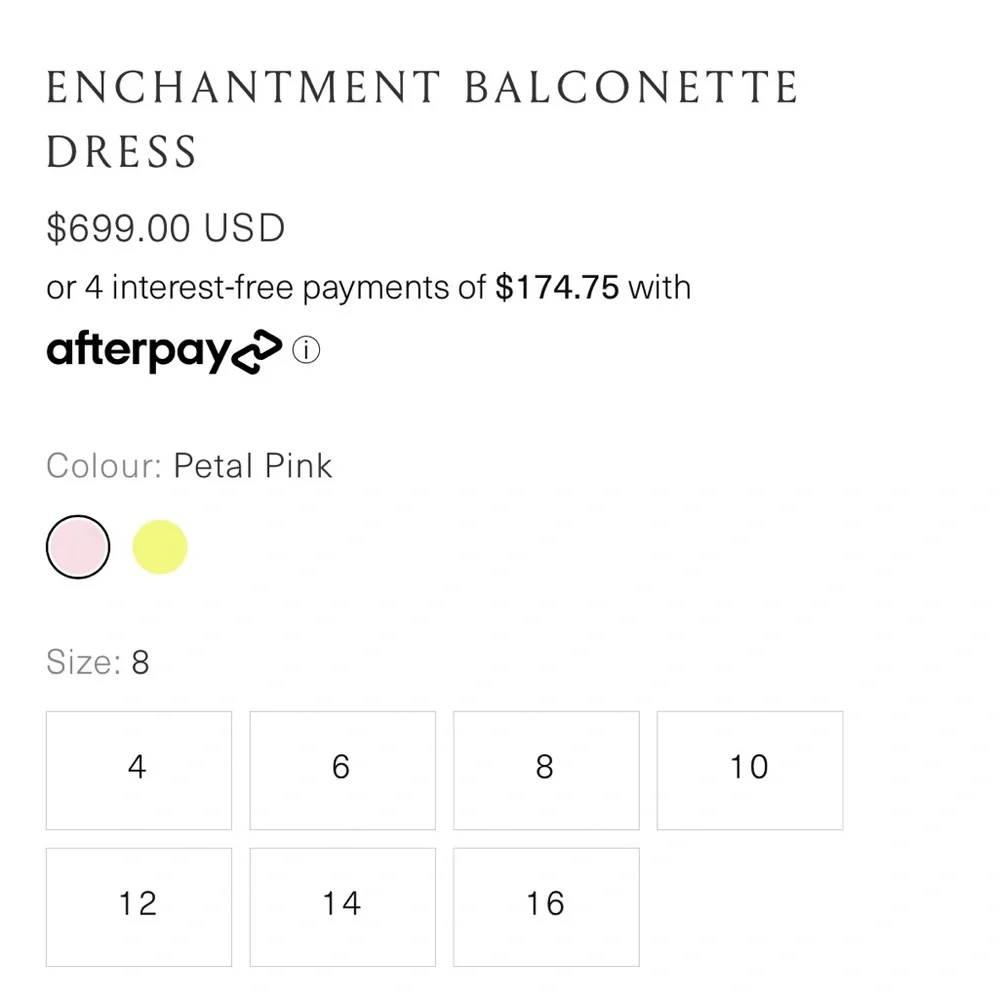The width and height of the screenshot is (1000, 1000).
Task: Choose the yellow colour swatch
Action: (160, 547)
